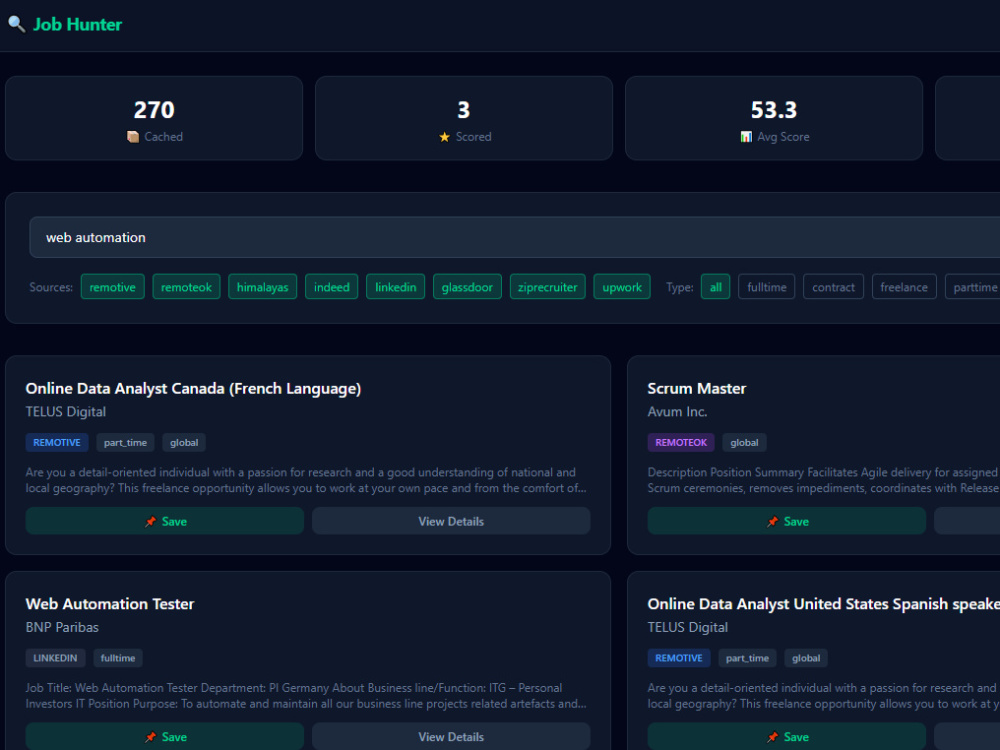Click the Cached box icon
The width and height of the screenshot is (1000, 750).
click(133, 136)
